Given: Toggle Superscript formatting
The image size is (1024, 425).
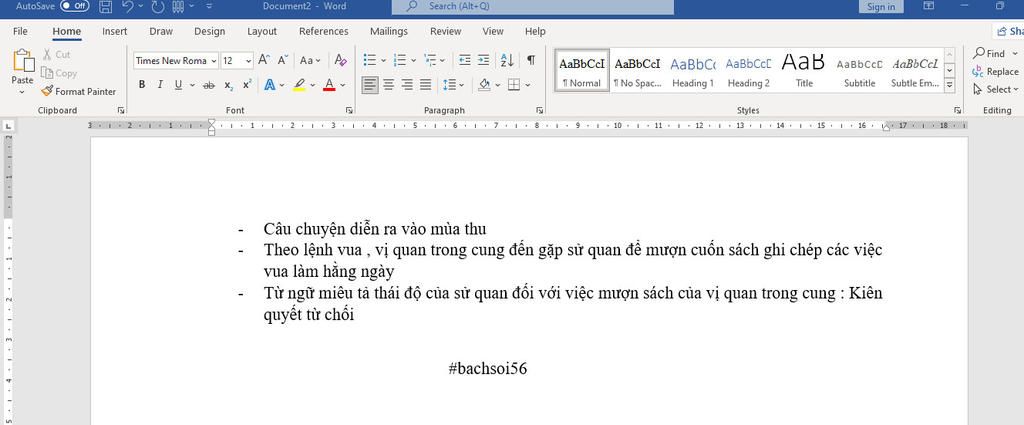Looking at the screenshot, I should [x=247, y=85].
